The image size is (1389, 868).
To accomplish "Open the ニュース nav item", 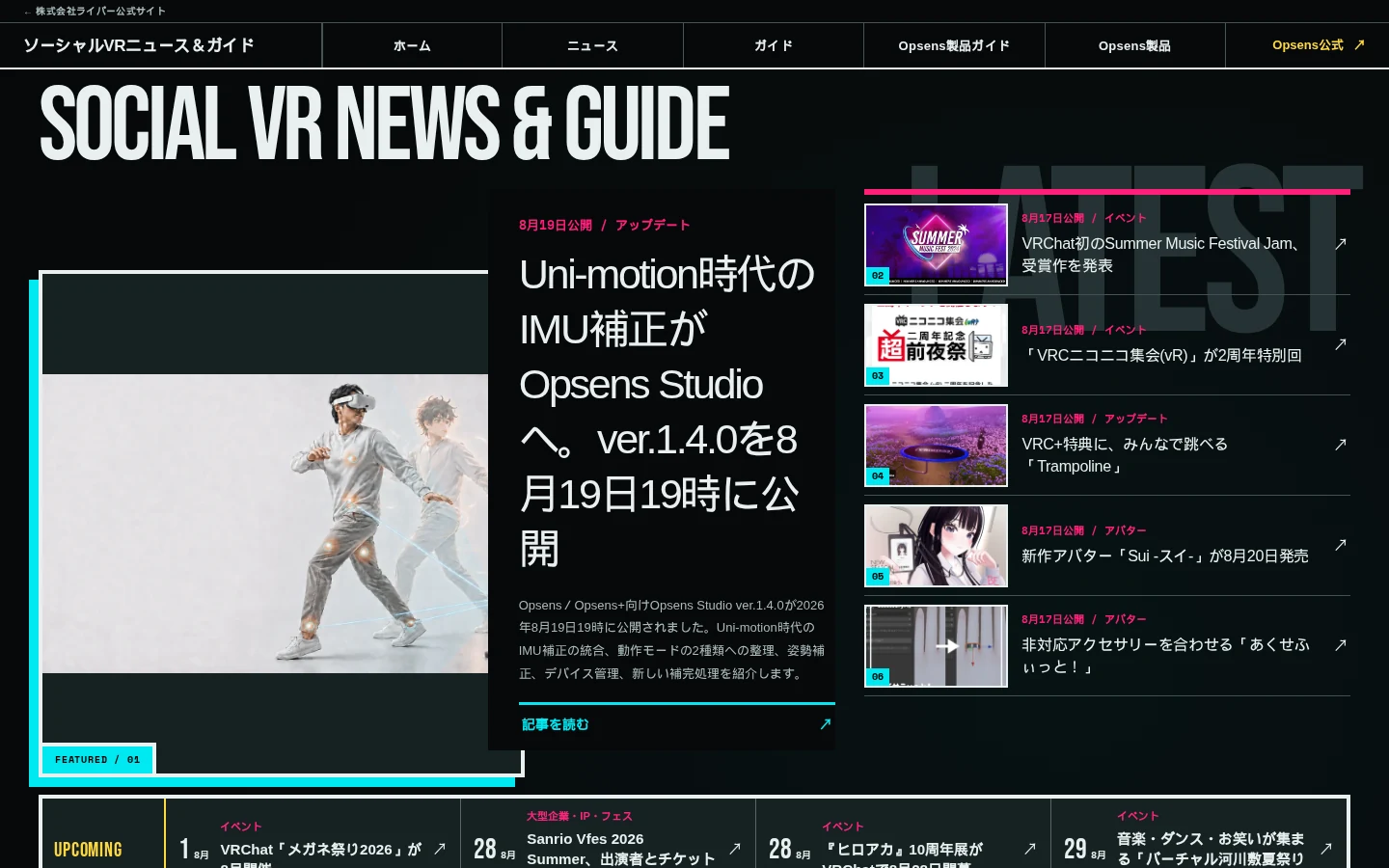I will point(592,45).
